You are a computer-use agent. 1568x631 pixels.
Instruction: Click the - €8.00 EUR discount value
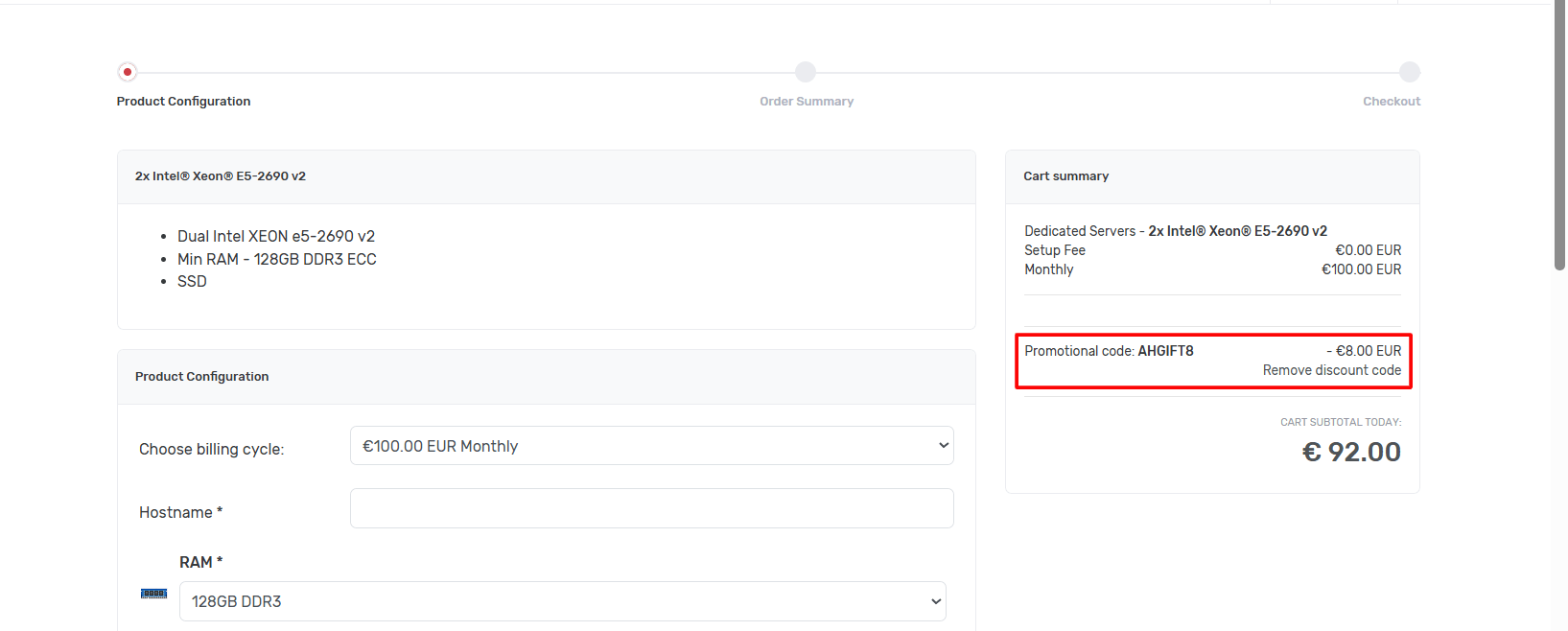1364,351
